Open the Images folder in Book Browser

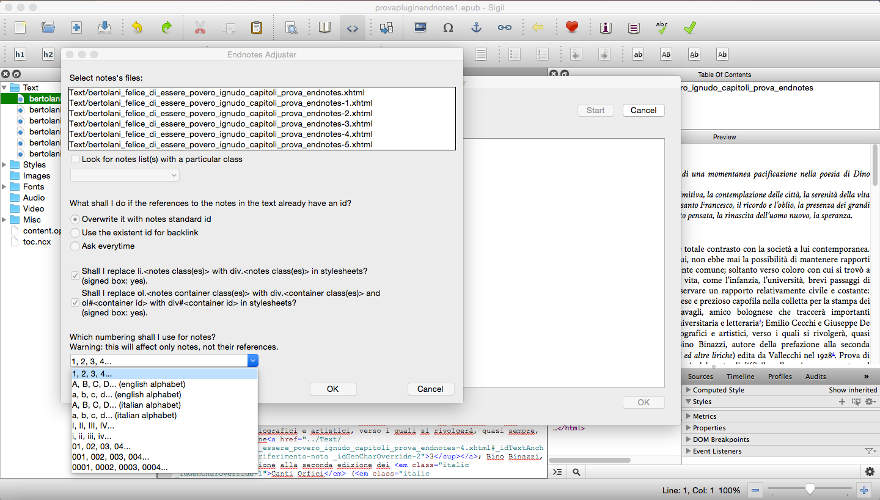coord(36,176)
